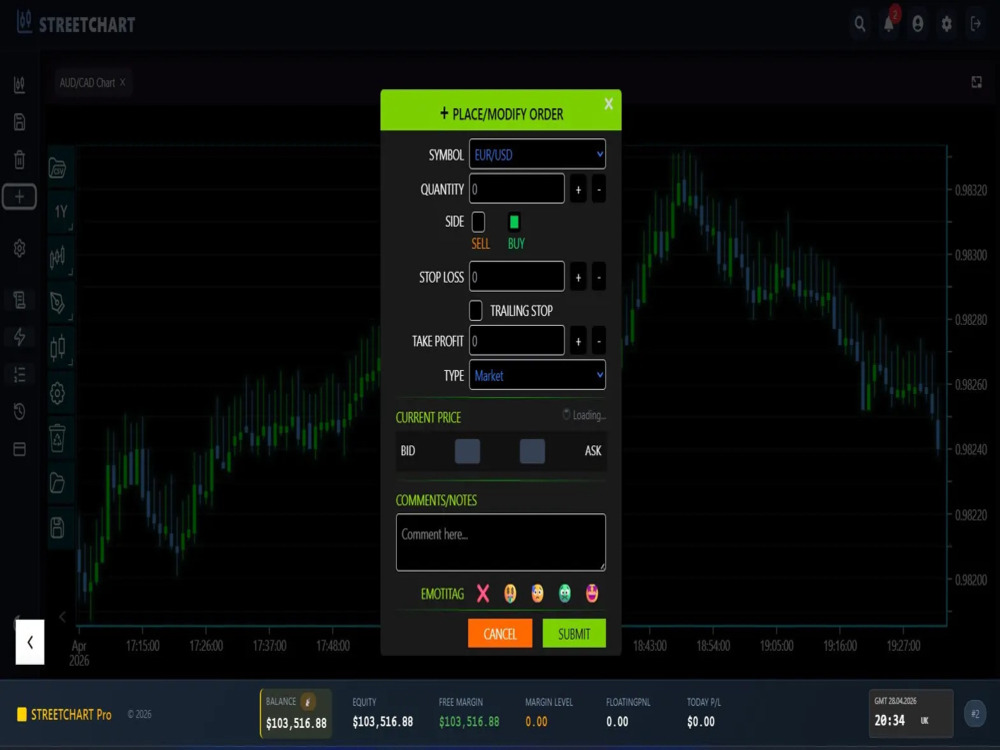Click the candlestick chart icon atop left sidebar

(x=20, y=84)
